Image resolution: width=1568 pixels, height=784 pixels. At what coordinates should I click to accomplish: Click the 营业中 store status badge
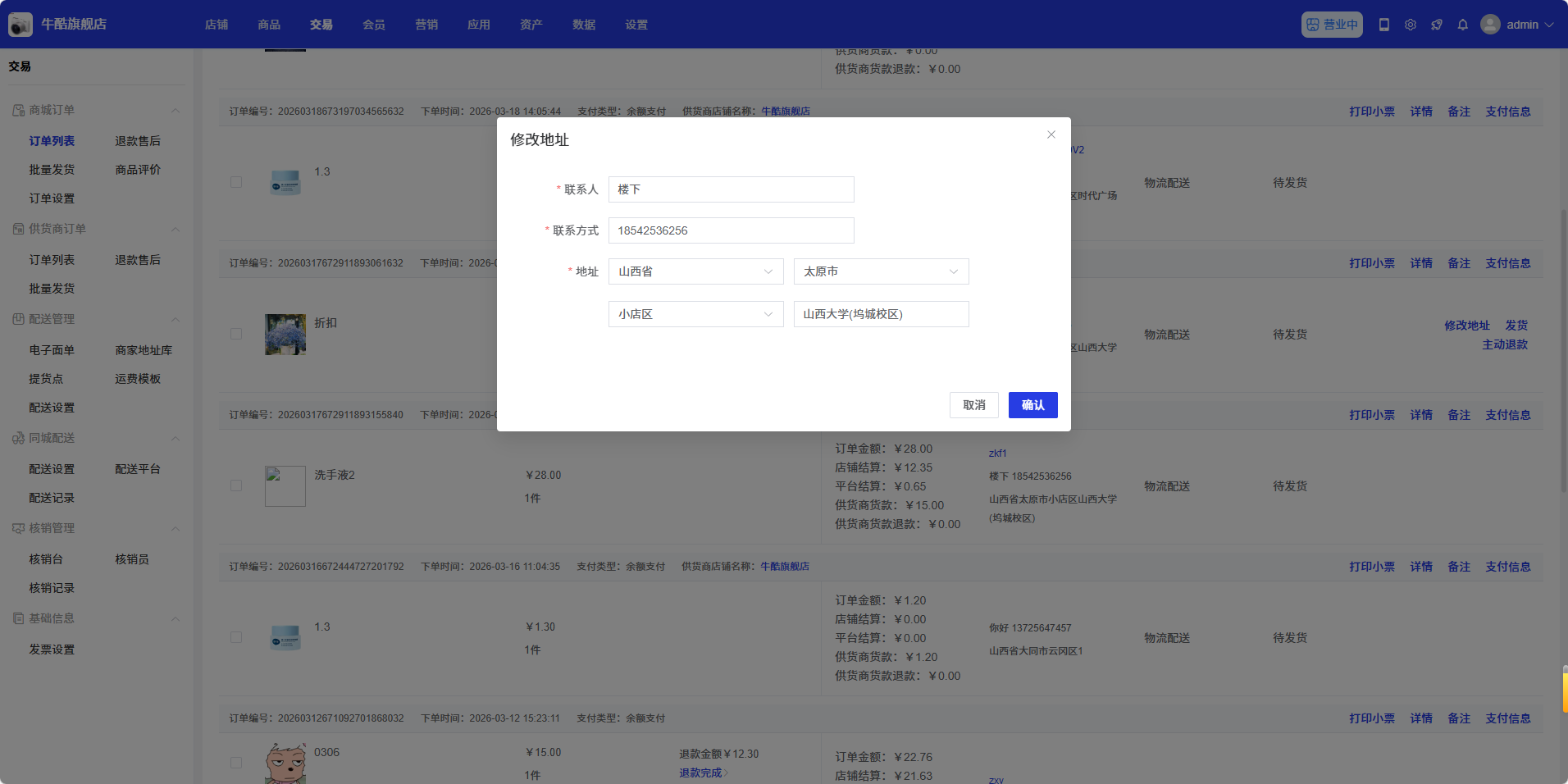click(1331, 25)
